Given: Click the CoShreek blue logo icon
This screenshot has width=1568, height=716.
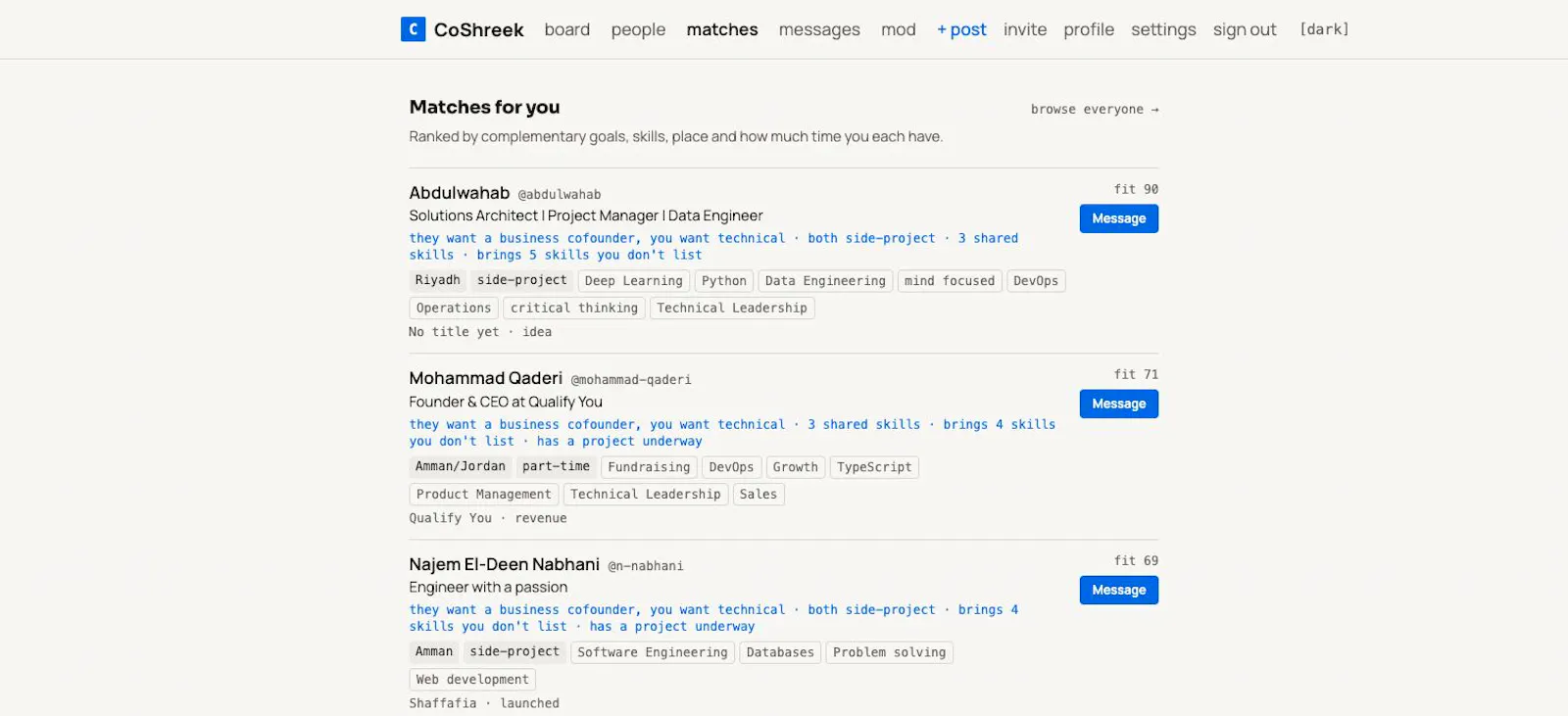Looking at the screenshot, I should [x=413, y=29].
